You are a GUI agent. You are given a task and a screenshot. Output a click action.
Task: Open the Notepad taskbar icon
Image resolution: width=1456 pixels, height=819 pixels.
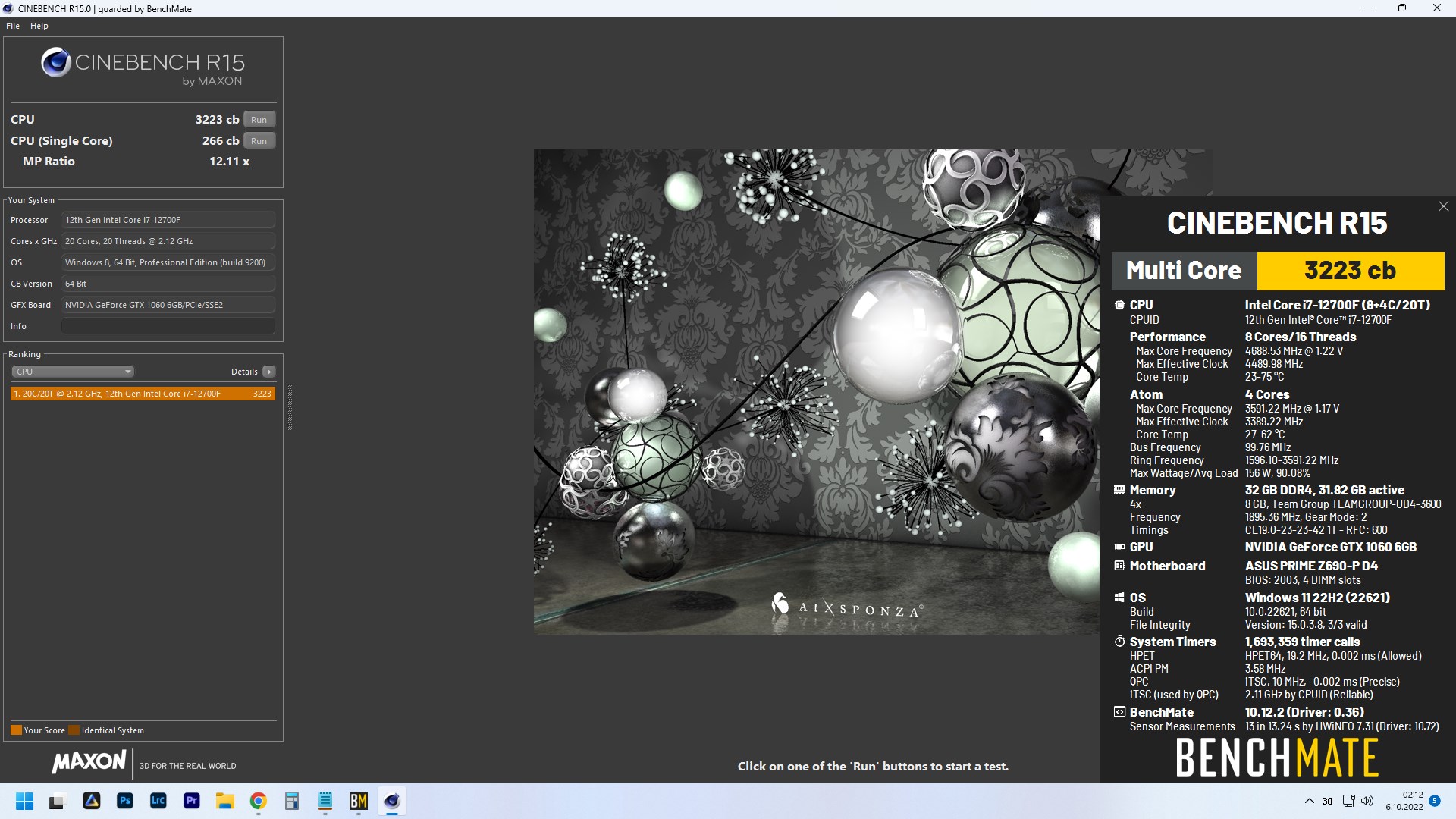pyautogui.click(x=325, y=801)
